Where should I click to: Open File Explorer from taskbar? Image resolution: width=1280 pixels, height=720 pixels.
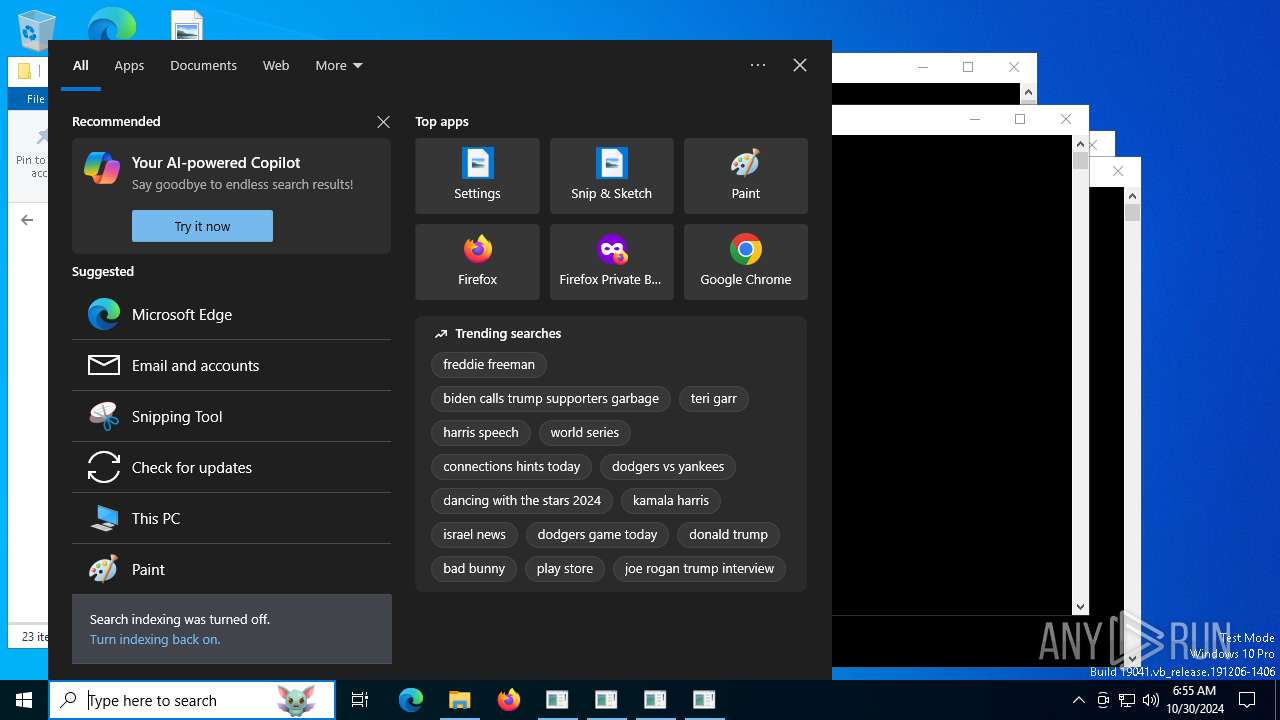point(460,700)
